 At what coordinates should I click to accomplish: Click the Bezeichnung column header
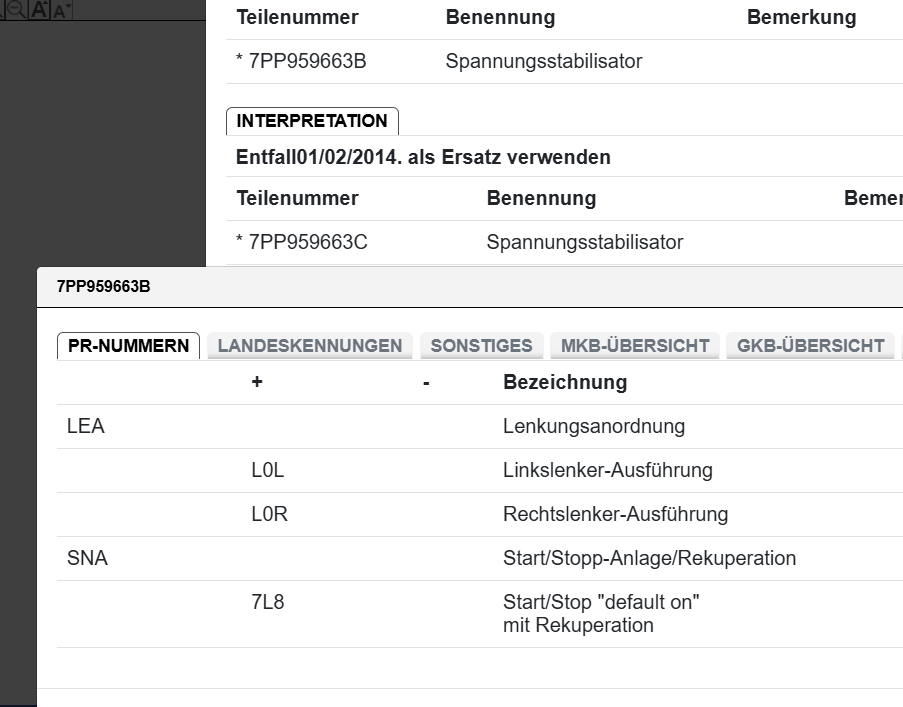pyautogui.click(x=565, y=382)
